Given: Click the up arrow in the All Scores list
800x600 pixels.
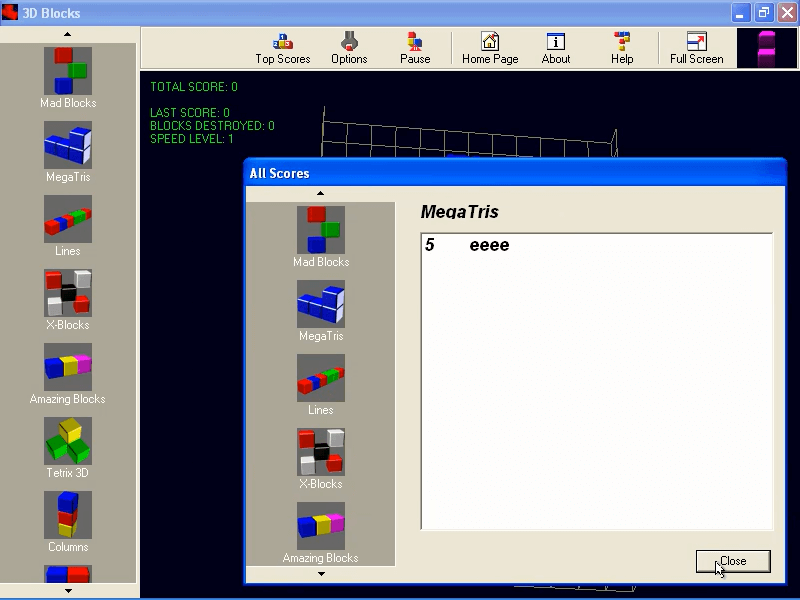Looking at the screenshot, I should tap(320, 193).
